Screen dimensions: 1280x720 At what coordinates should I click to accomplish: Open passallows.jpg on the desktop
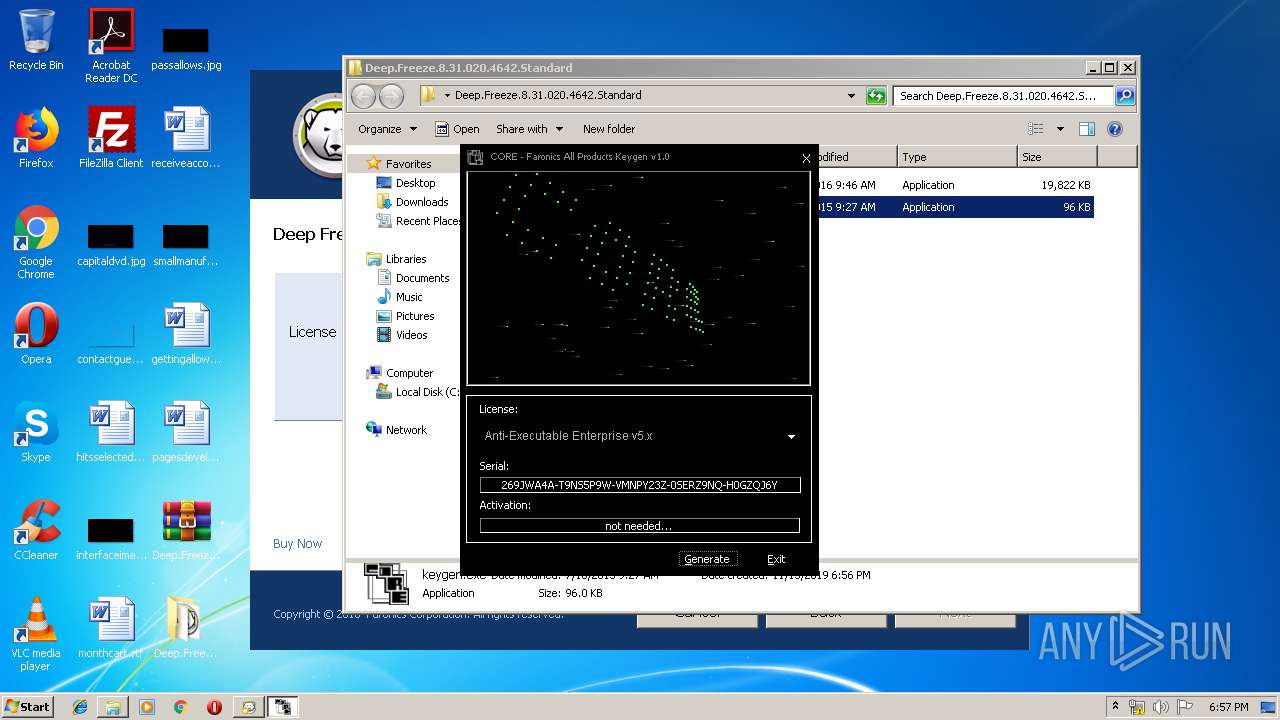pos(186,48)
